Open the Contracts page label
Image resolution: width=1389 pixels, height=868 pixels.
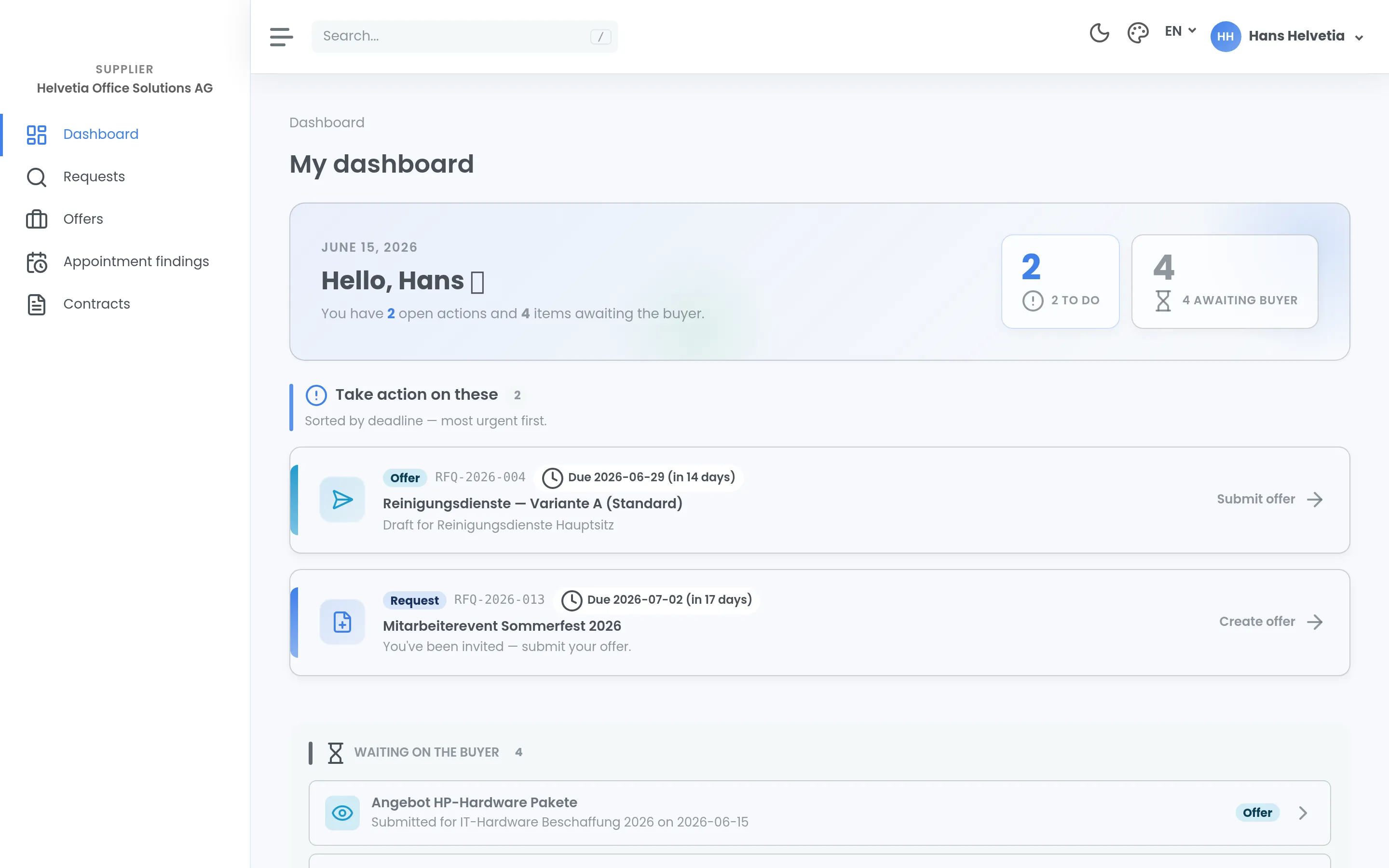coord(96,304)
